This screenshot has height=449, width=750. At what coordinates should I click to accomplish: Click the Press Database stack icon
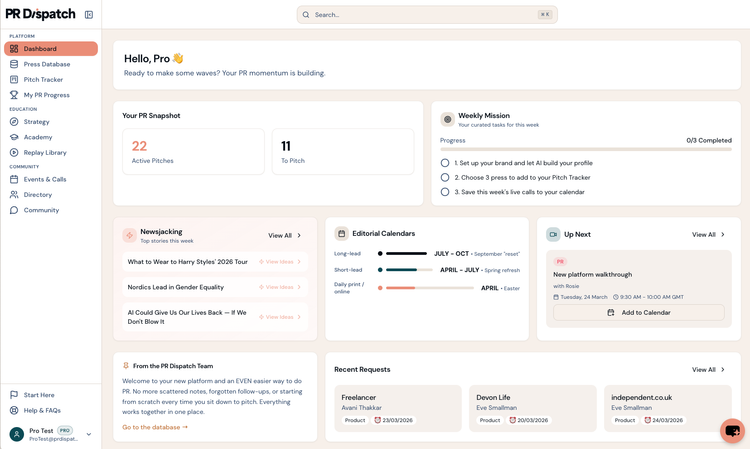[x=14, y=64]
